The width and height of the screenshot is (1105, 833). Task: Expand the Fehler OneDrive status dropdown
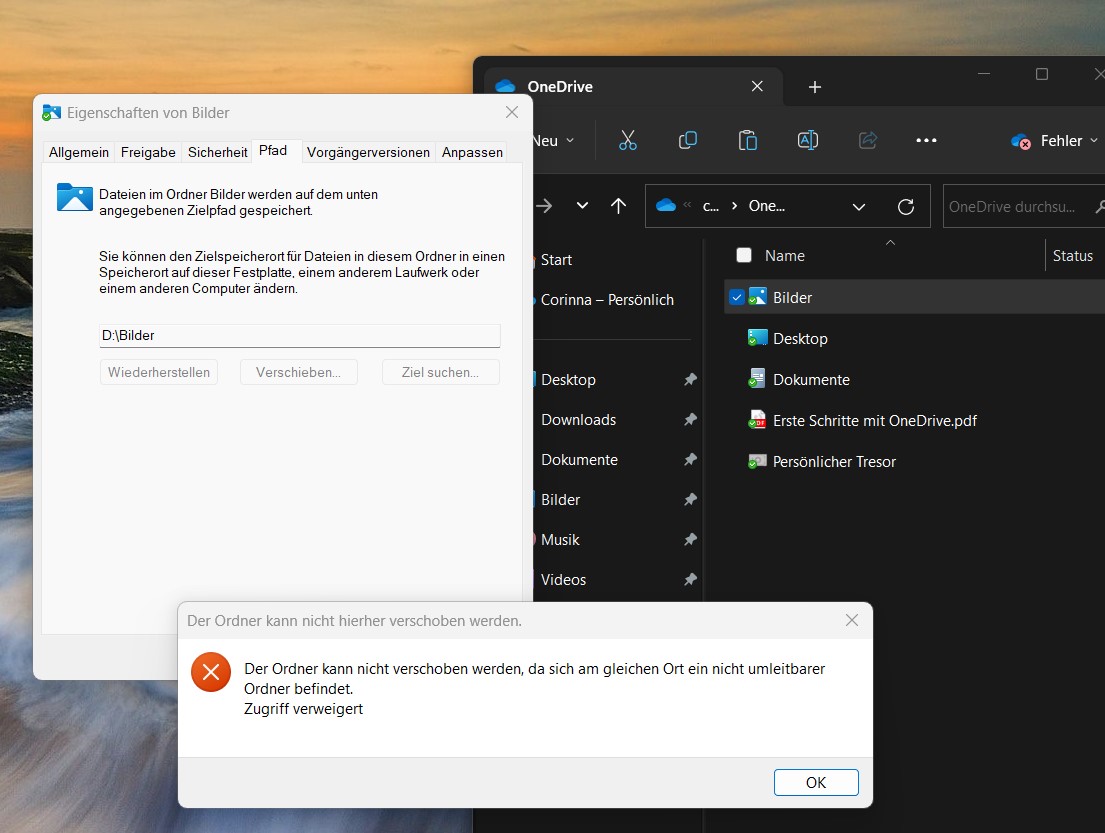[x=1093, y=141]
